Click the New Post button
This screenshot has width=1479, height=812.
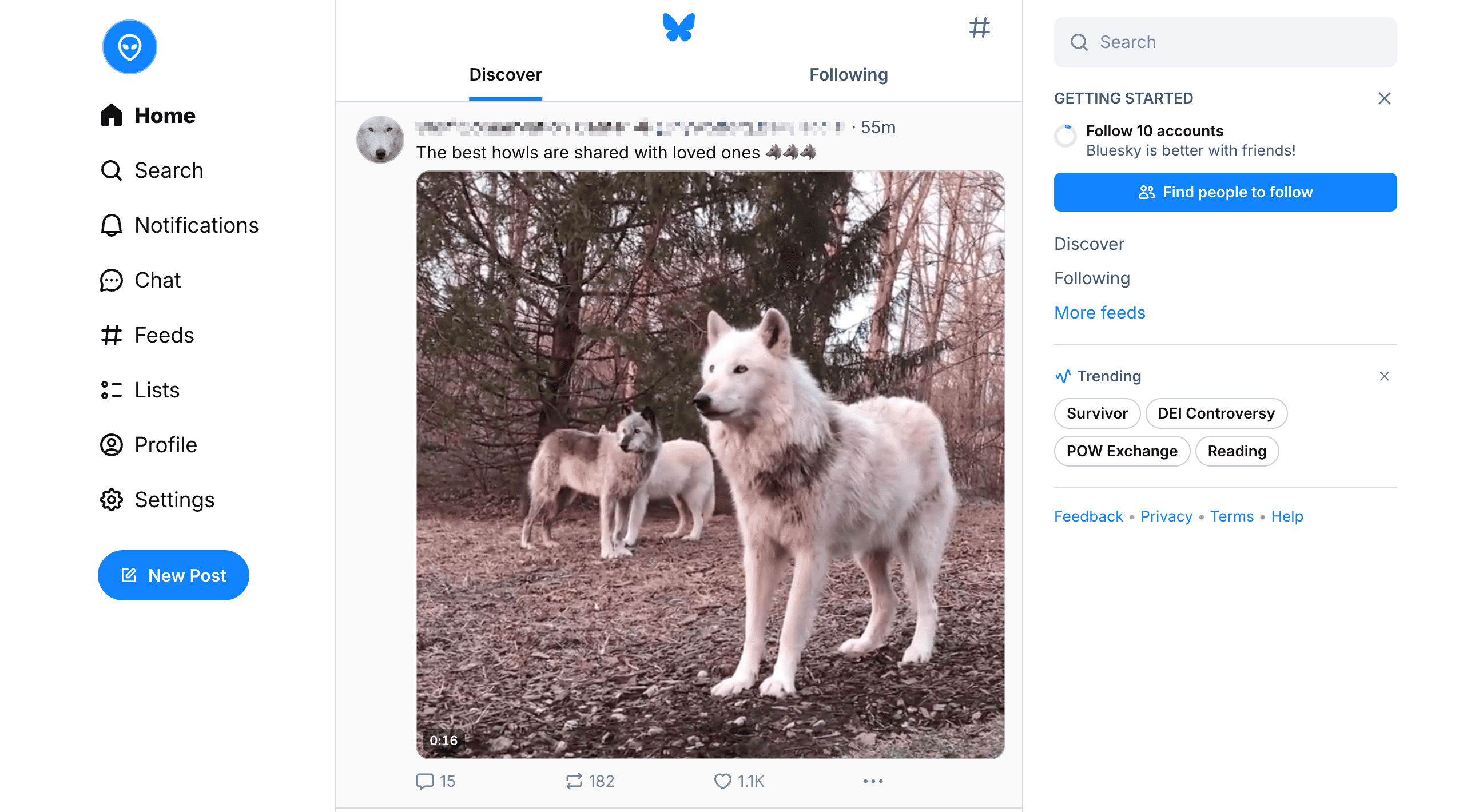click(173, 575)
